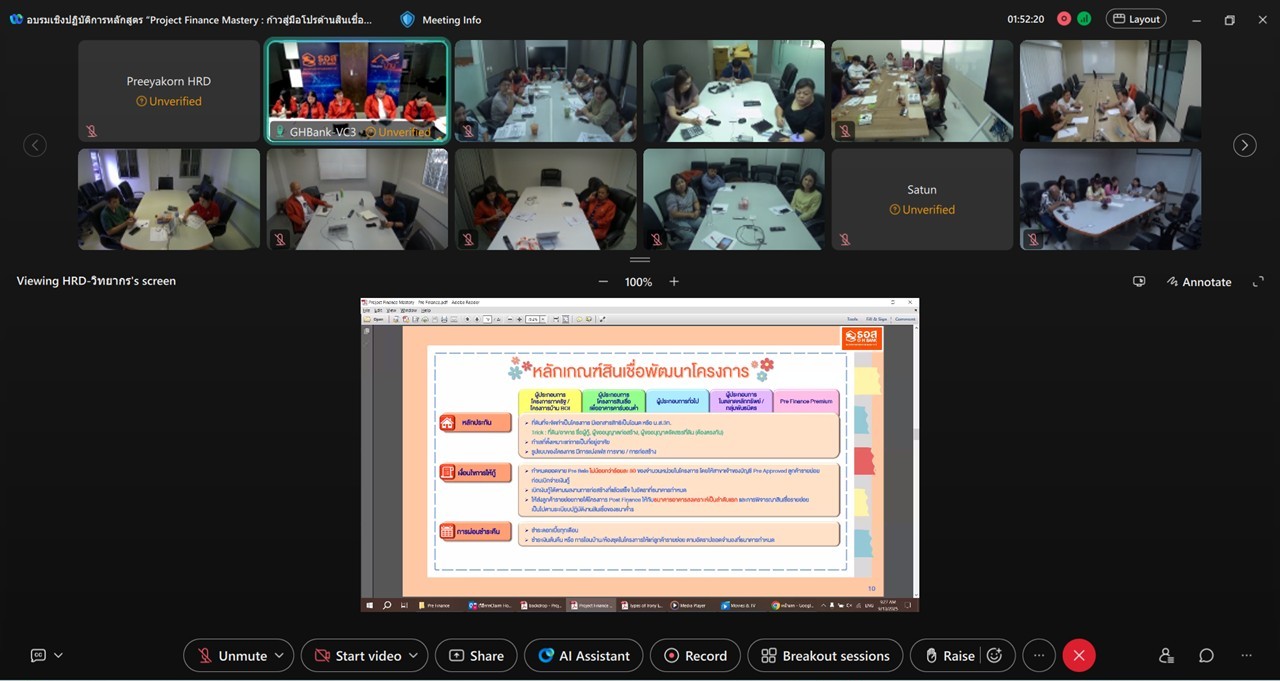Open Breakout sessions
Image resolution: width=1280 pixels, height=681 pixels.
point(824,655)
